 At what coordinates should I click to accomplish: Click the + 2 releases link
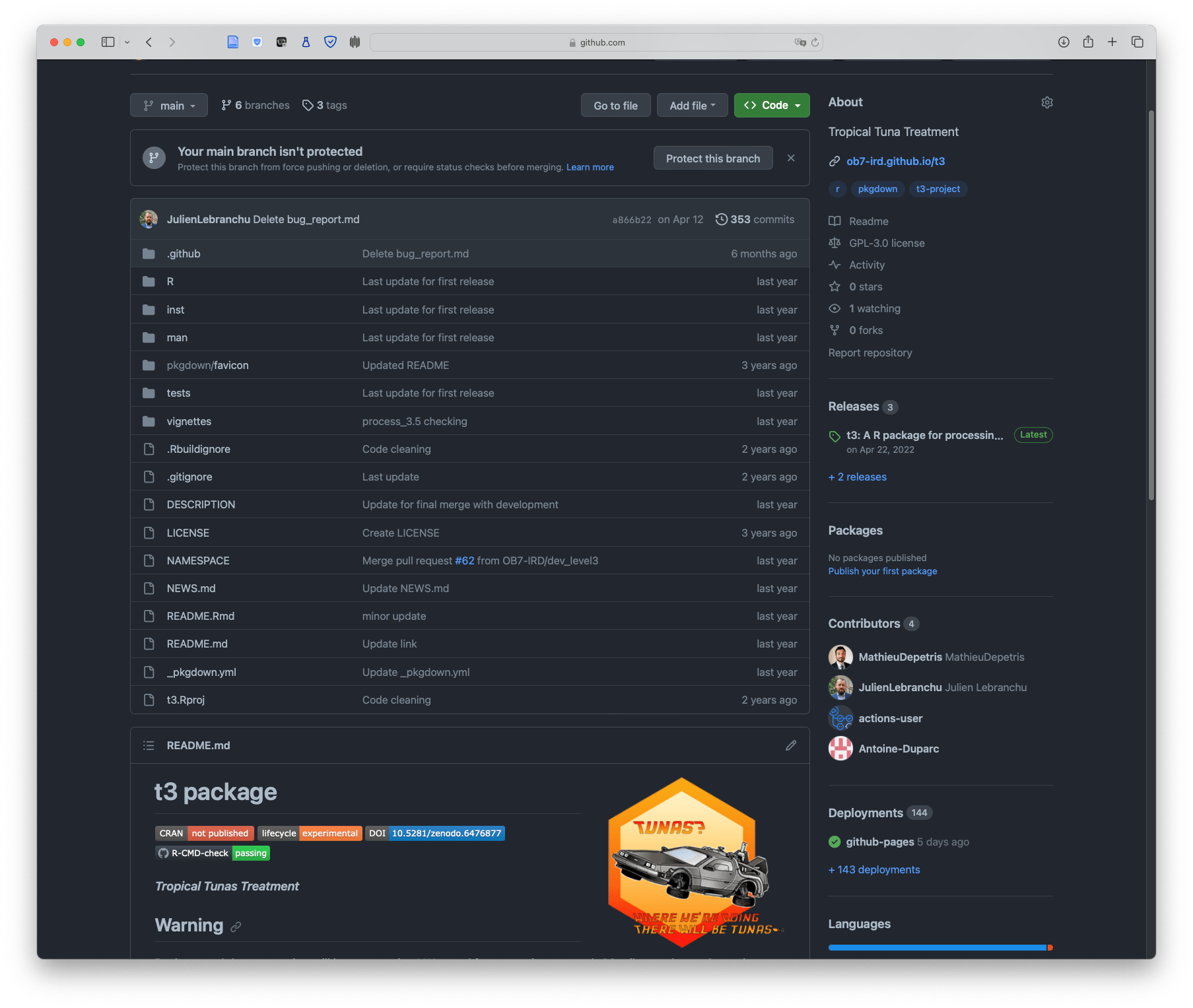[x=858, y=477]
